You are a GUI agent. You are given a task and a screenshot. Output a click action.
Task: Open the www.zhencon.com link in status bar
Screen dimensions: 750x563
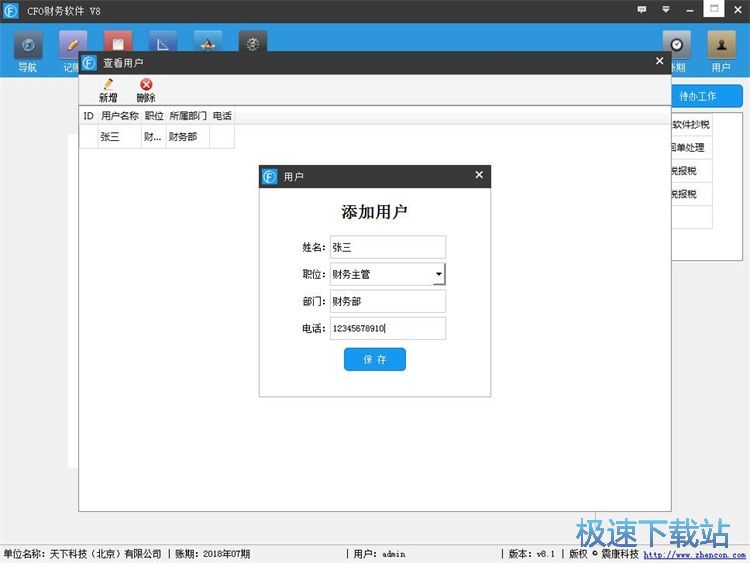[695, 555]
